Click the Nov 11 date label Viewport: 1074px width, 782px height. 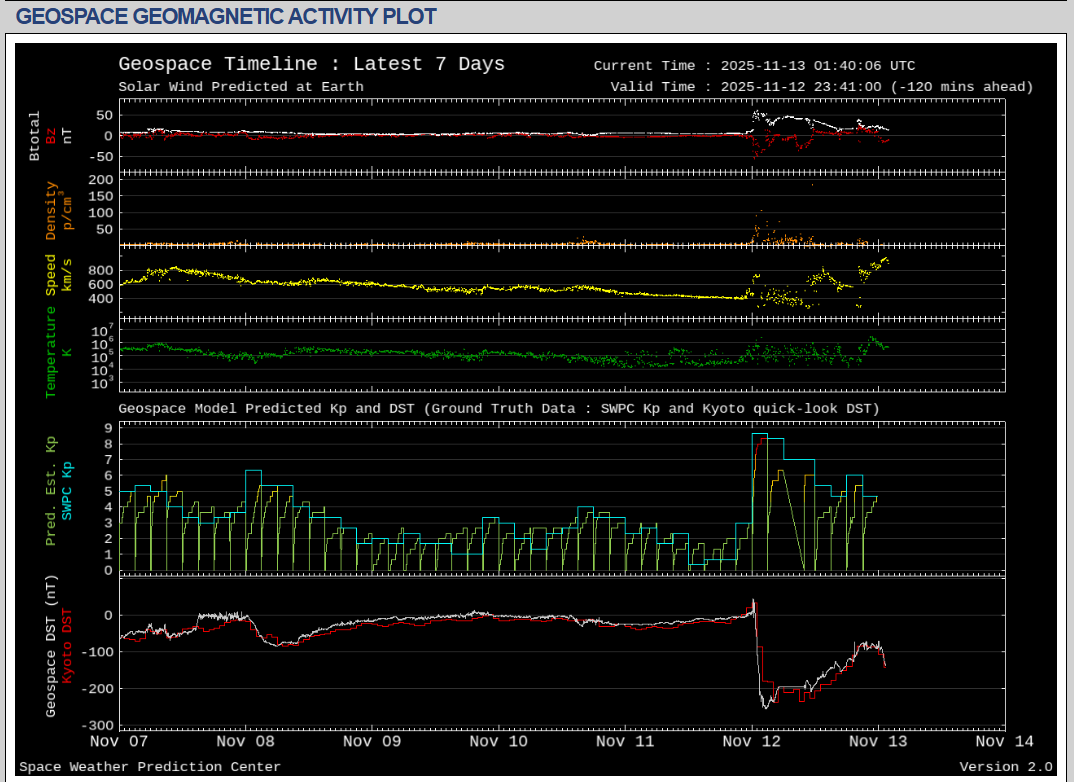pyautogui.click(x=624, y=741)
